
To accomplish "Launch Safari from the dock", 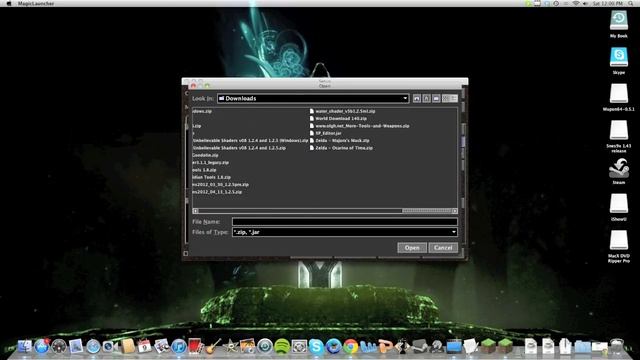I will tap(93, 347).
